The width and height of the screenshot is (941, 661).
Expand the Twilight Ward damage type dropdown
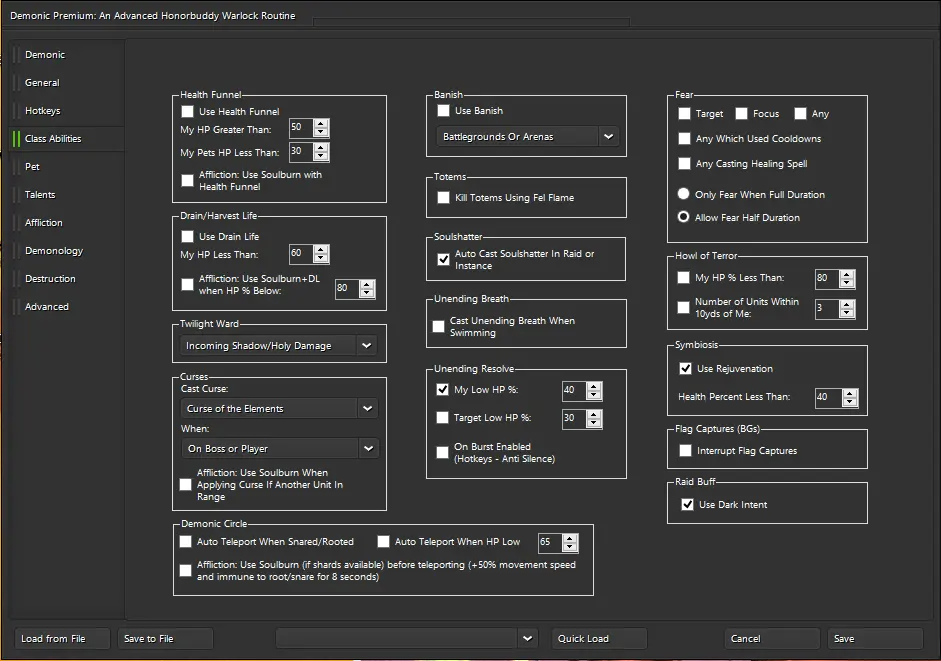278,346
